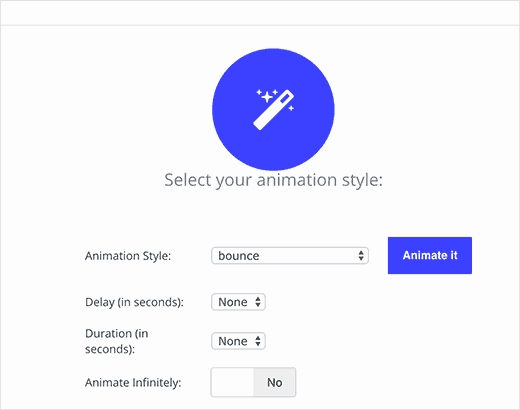The height and width of the screenshot is (410, 520).
Task: Click the Animate Infinitely label
Action: point(133,382)
